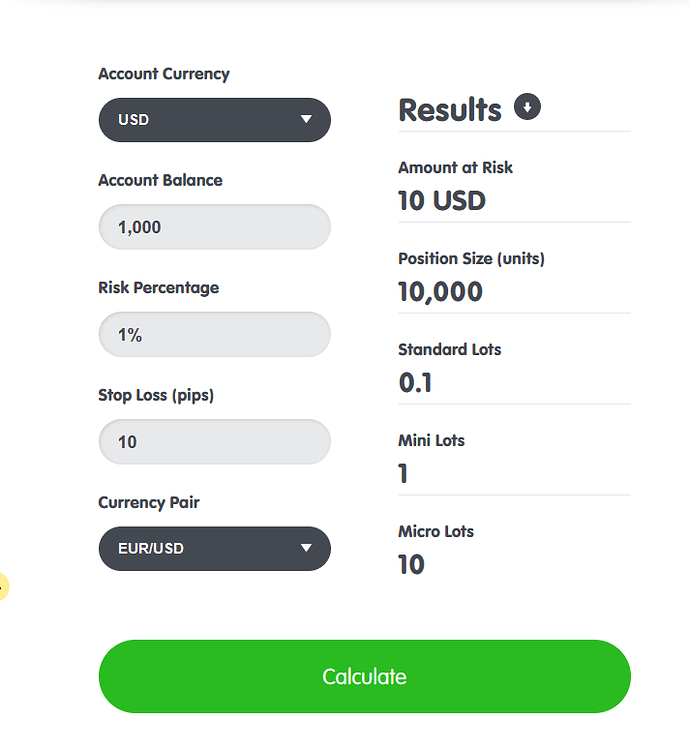
Task: Click the Mini Lots result value
Action: (403, 474)
